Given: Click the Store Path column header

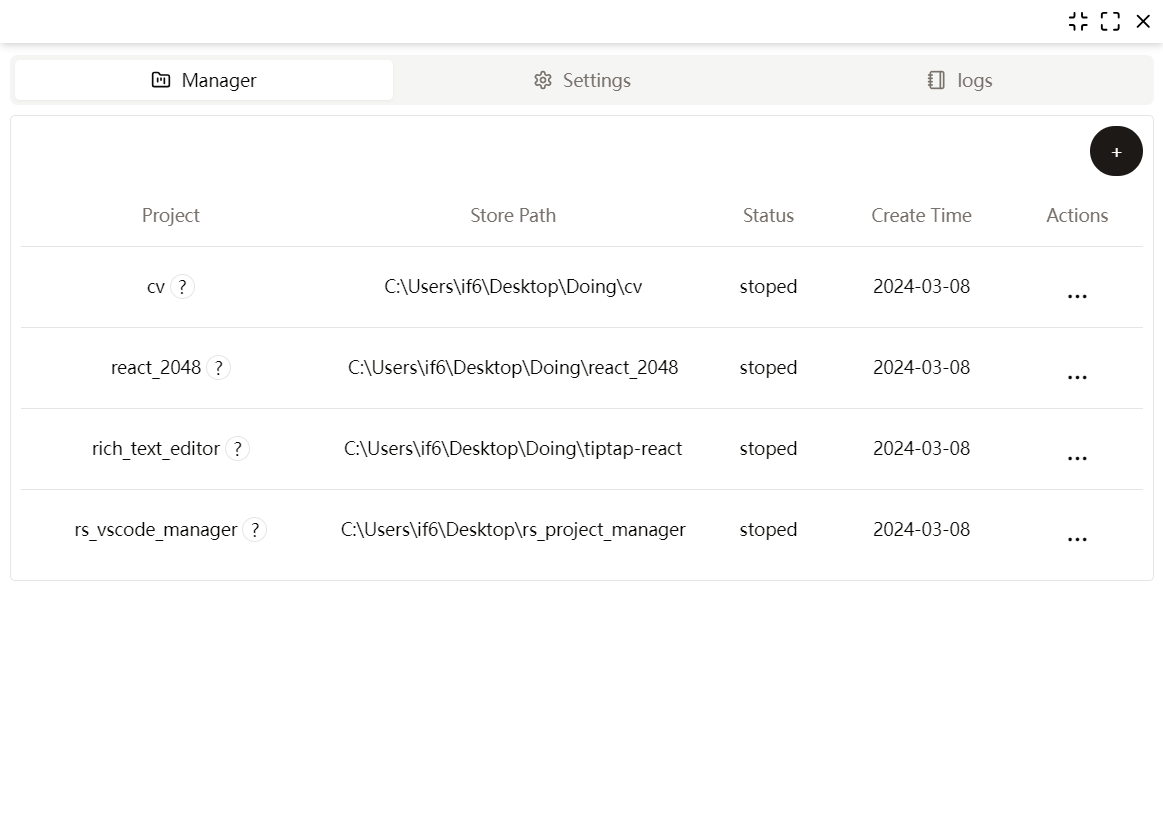Looking at the screenshot, I should [513, 215].
